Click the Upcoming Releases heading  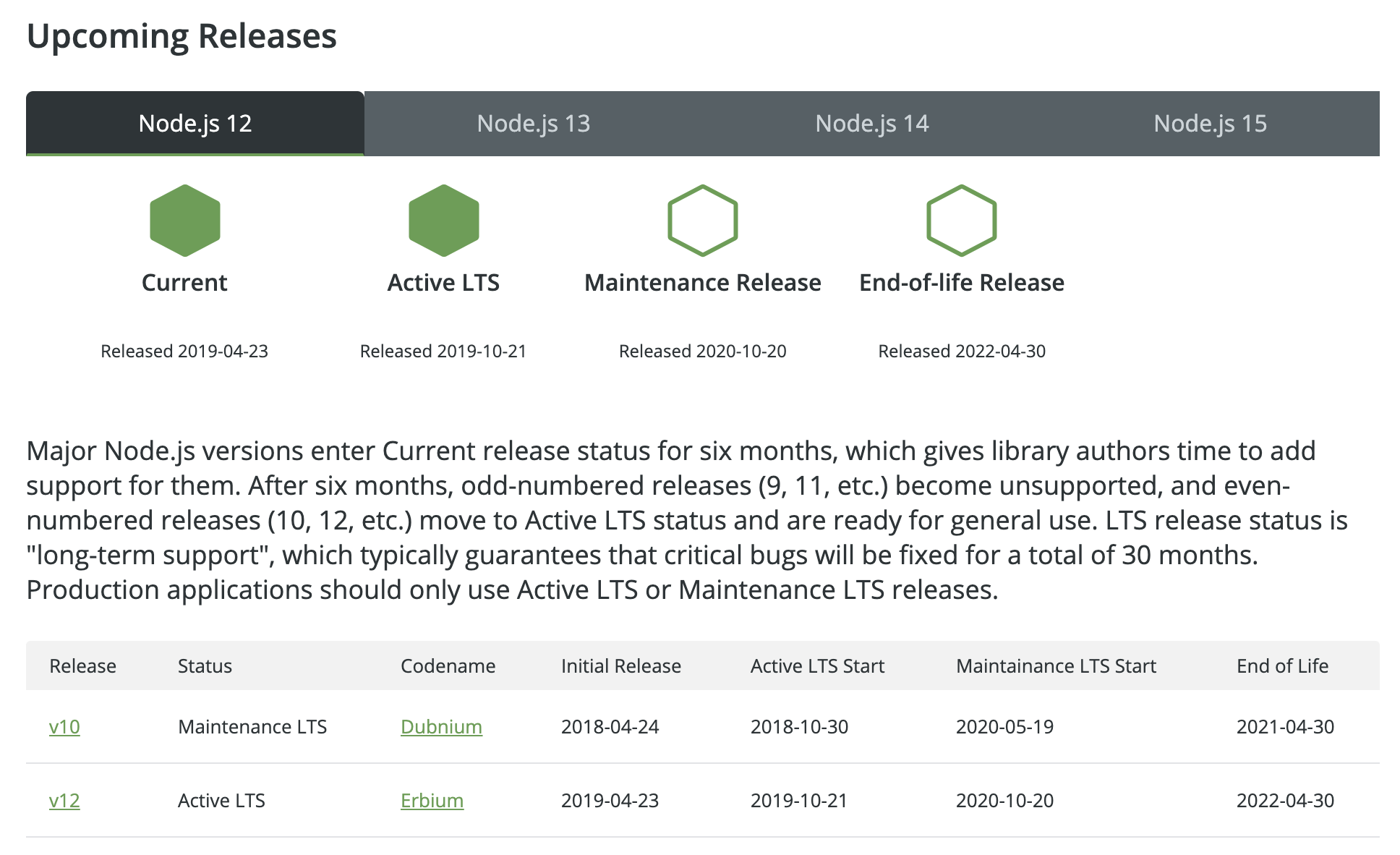tap(182, 36)
